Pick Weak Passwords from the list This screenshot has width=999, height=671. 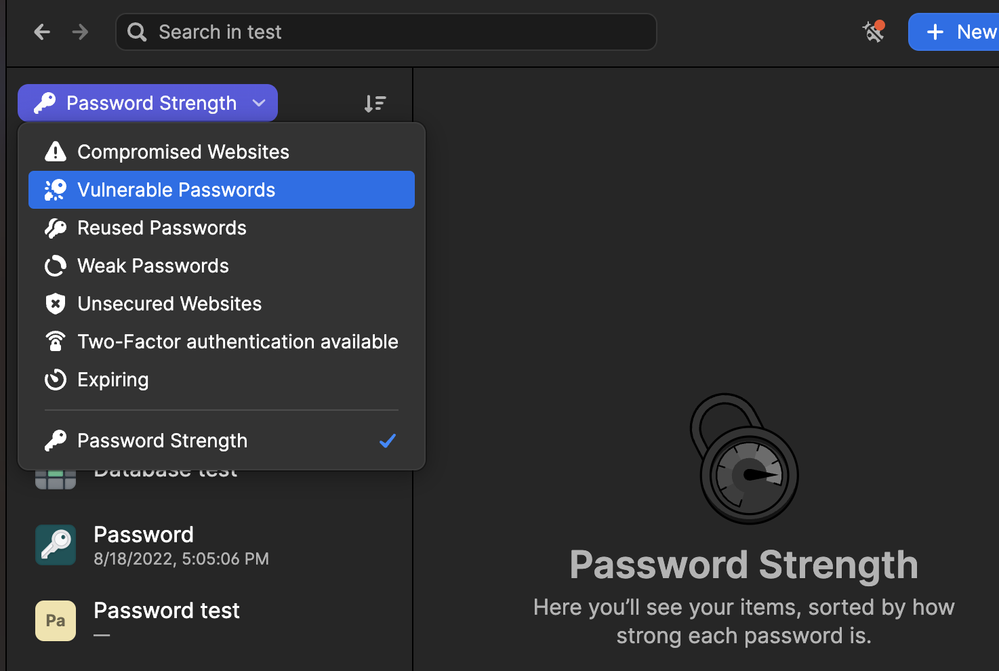[153, 266]
